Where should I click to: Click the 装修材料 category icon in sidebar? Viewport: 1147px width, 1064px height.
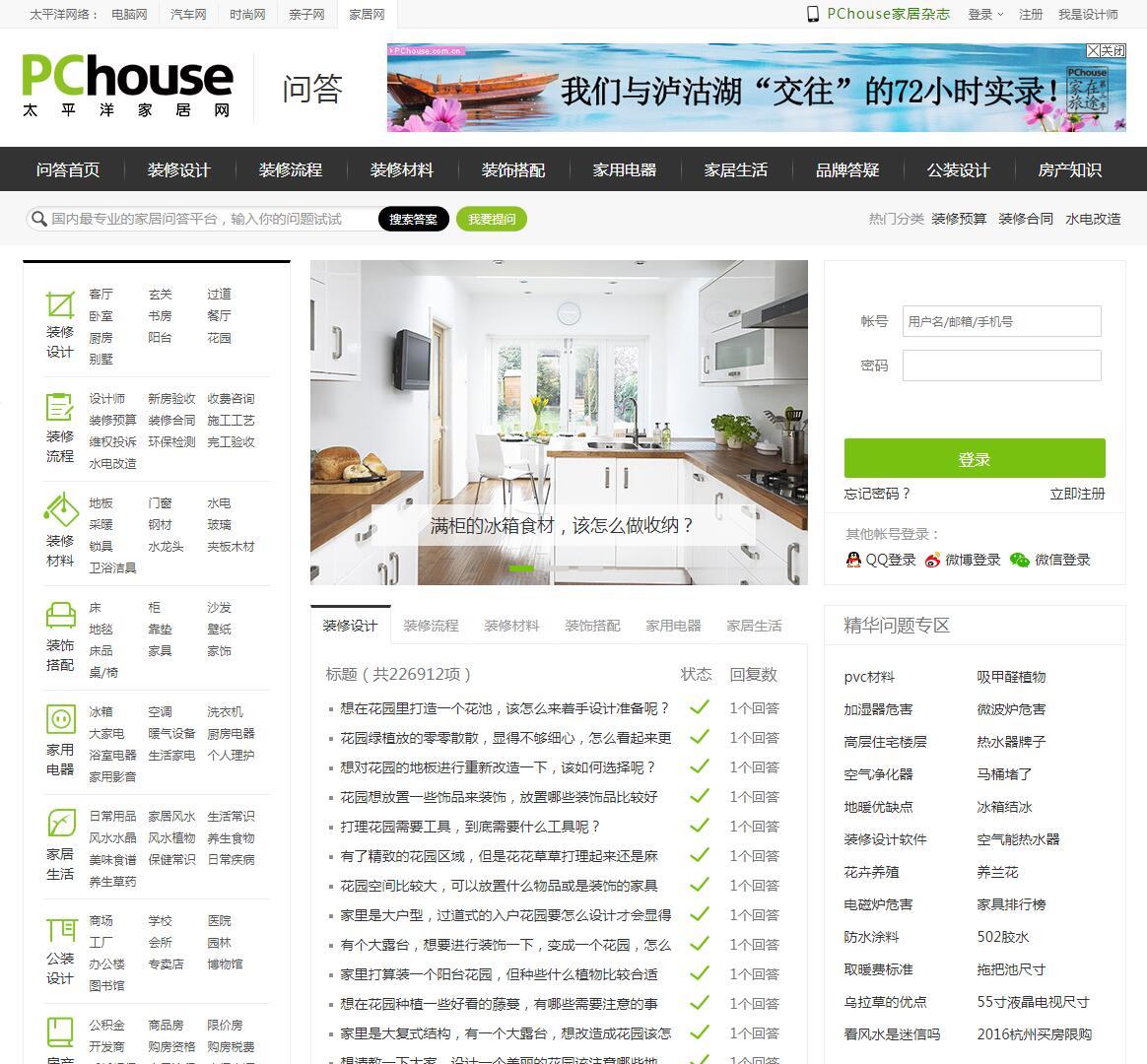point(61,509)
